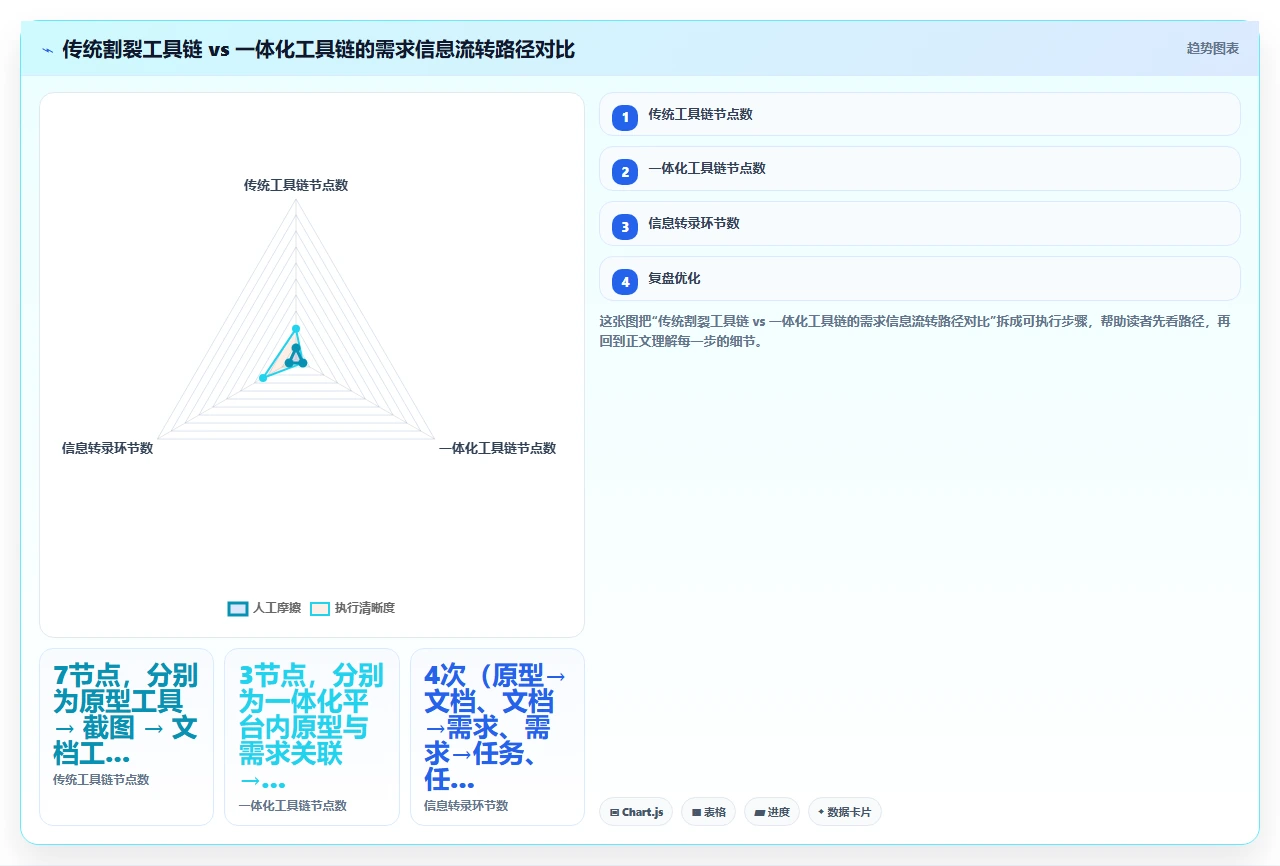Click the lower-left data point of 执行清晰度
The width and height of the screenshot is (1280, 866).
[x=263, y=377]
